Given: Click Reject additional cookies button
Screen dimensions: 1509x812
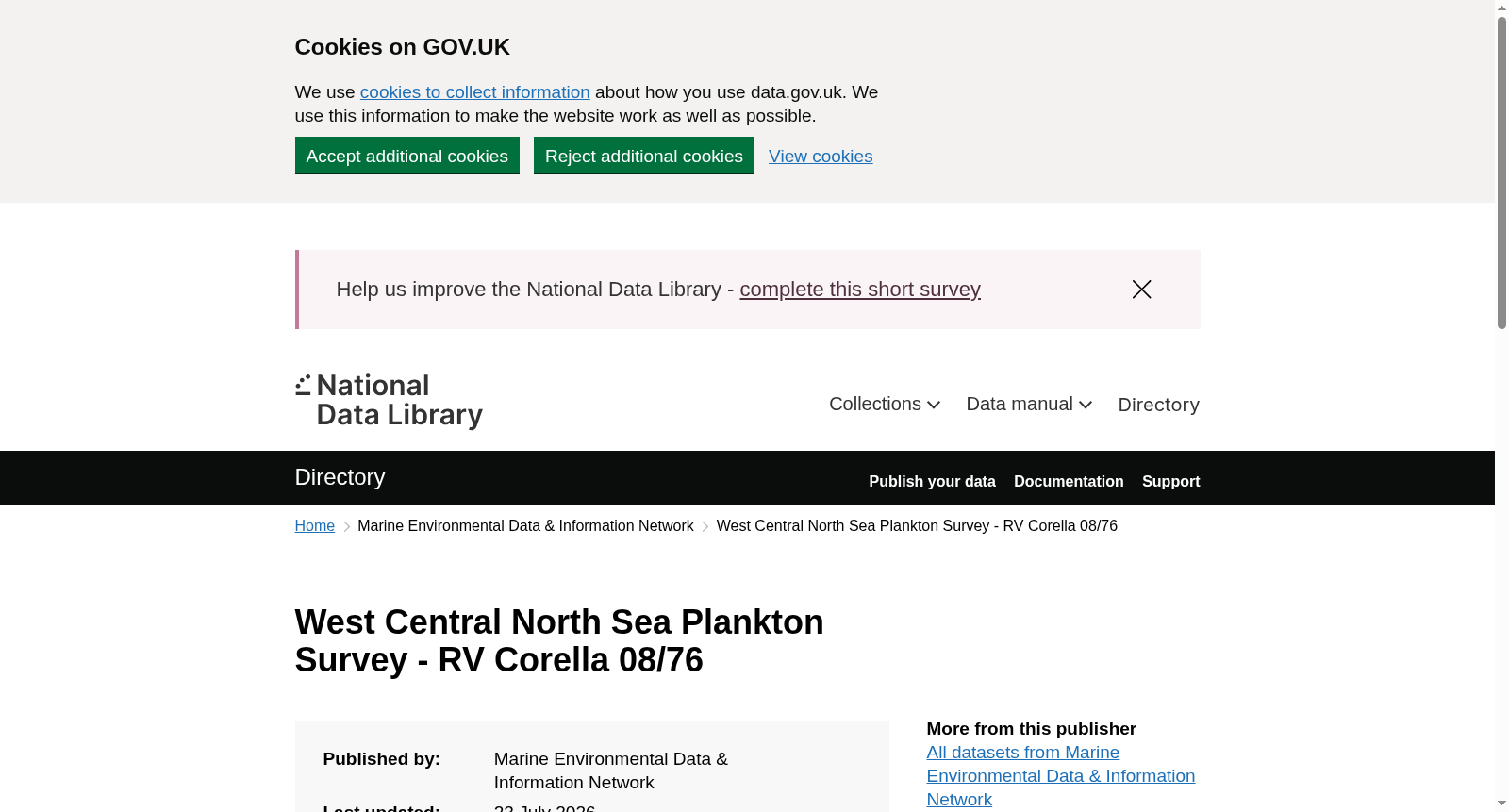Looking at the screenshot, I should [644, 156].
